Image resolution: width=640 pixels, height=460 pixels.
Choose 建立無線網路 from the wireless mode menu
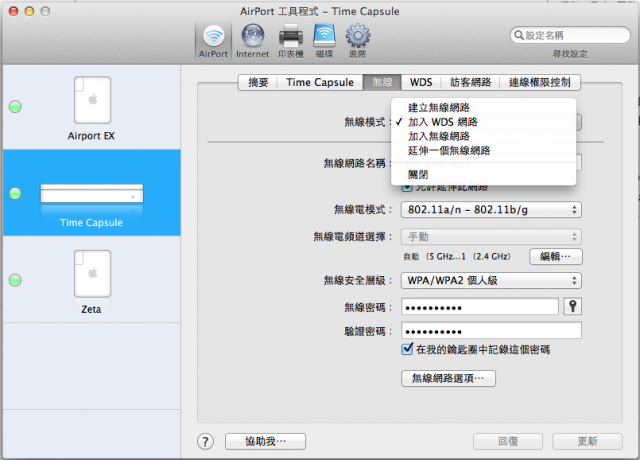pyautogui.click(x=483, y=108)
